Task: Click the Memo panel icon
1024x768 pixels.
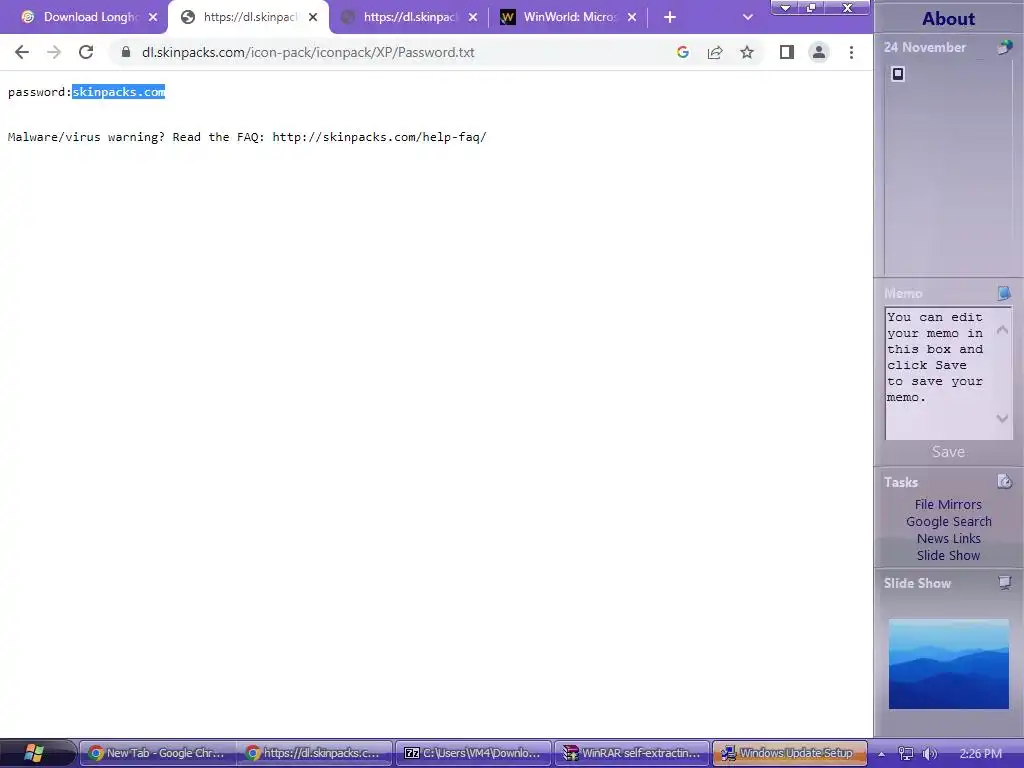Action: pos(1004,293)
